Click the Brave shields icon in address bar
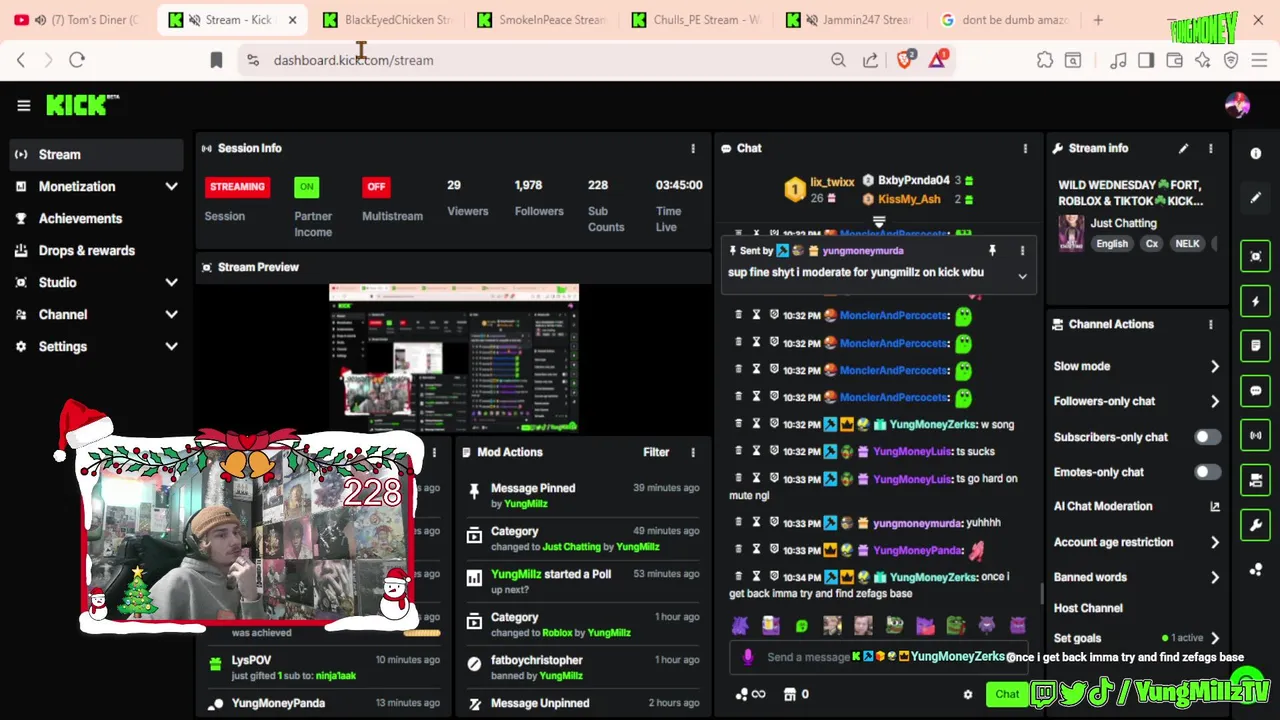 [905, 60]
